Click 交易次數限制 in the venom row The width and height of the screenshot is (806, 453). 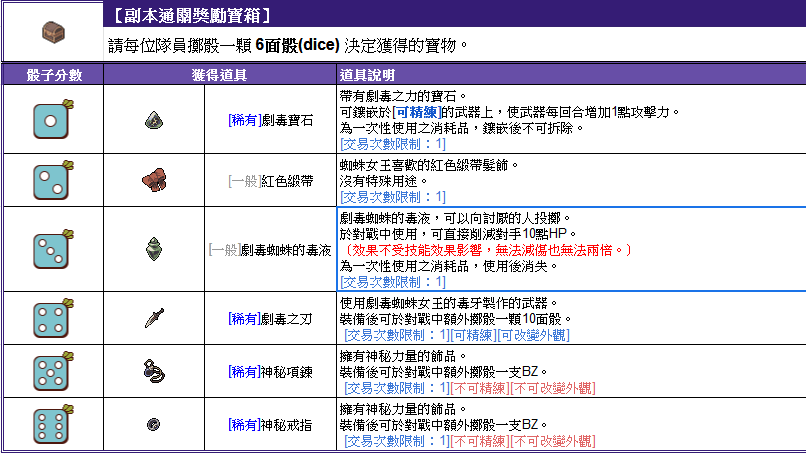pos(393,282)
